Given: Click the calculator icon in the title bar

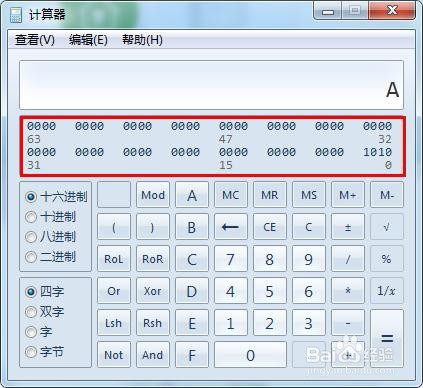Looking at the screenshot, I should (x=16, y=15).
